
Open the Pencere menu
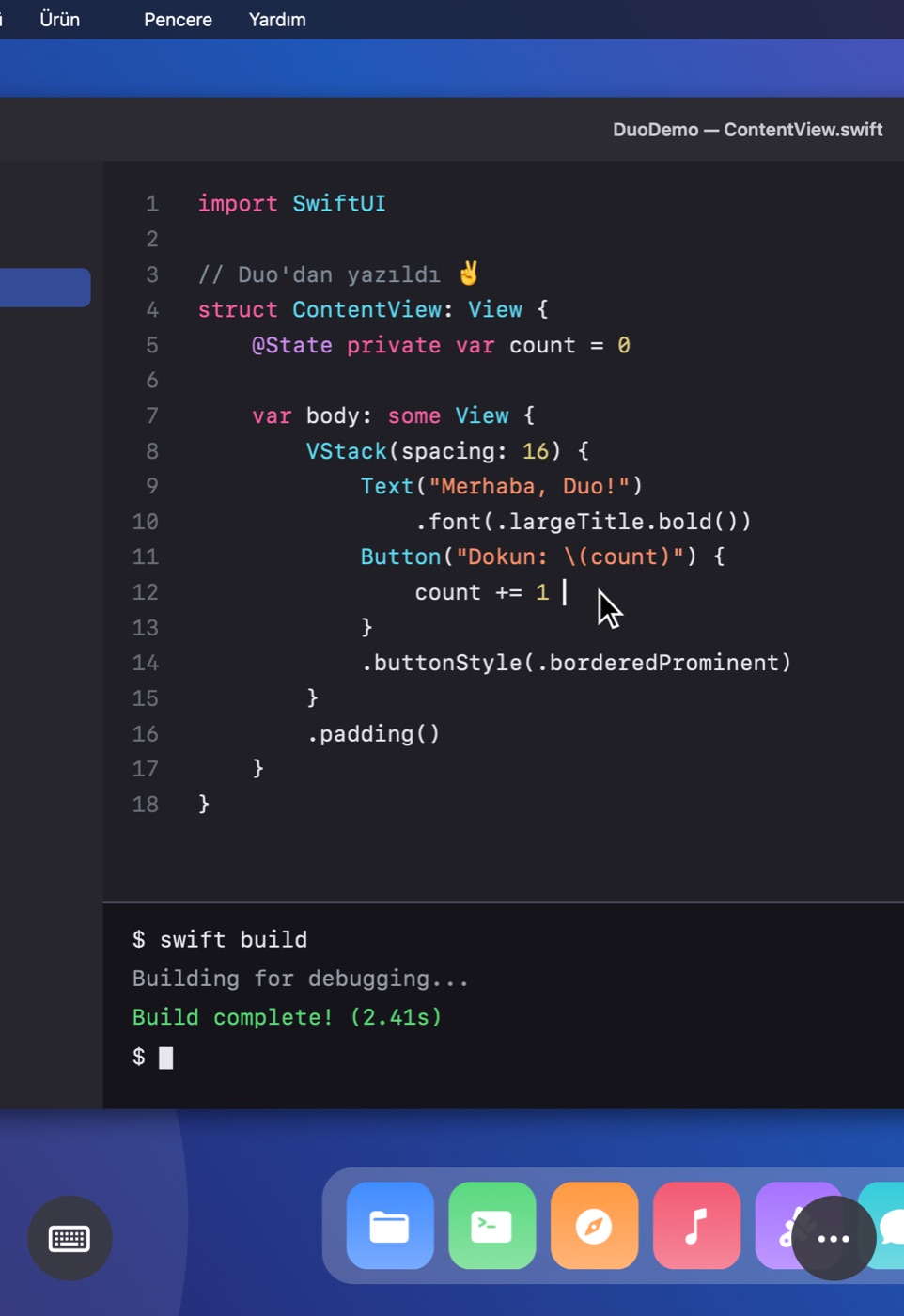coord(178,19)
